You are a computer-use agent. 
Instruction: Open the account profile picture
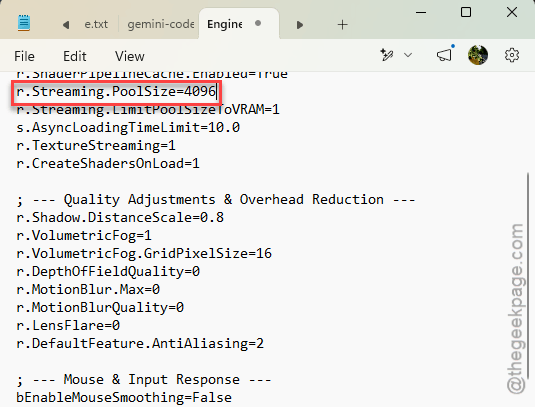477,55
